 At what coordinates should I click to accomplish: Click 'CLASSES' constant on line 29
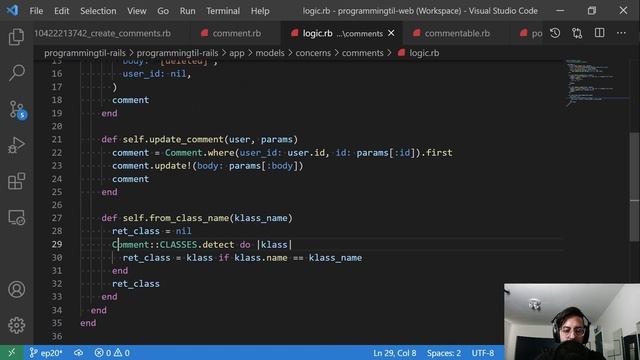[178, 244]
